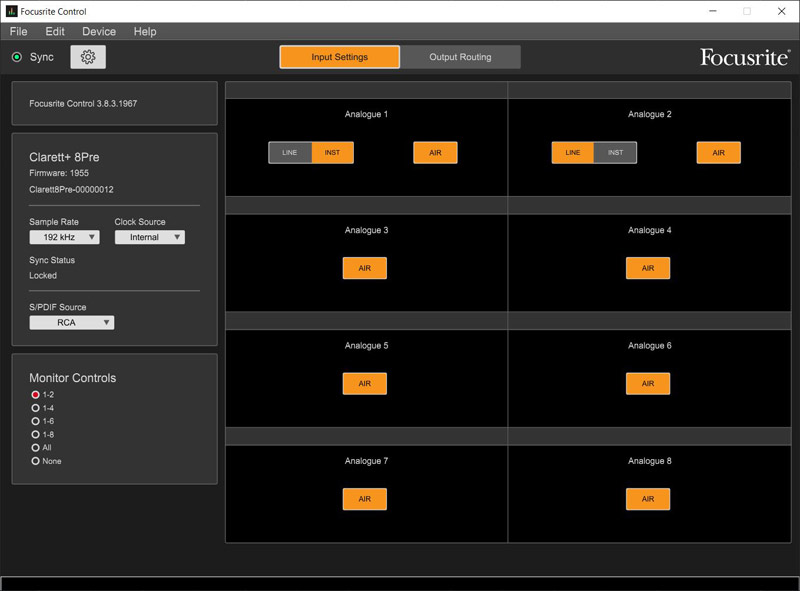Choose the All monitor control option

[x=36, y=448]
